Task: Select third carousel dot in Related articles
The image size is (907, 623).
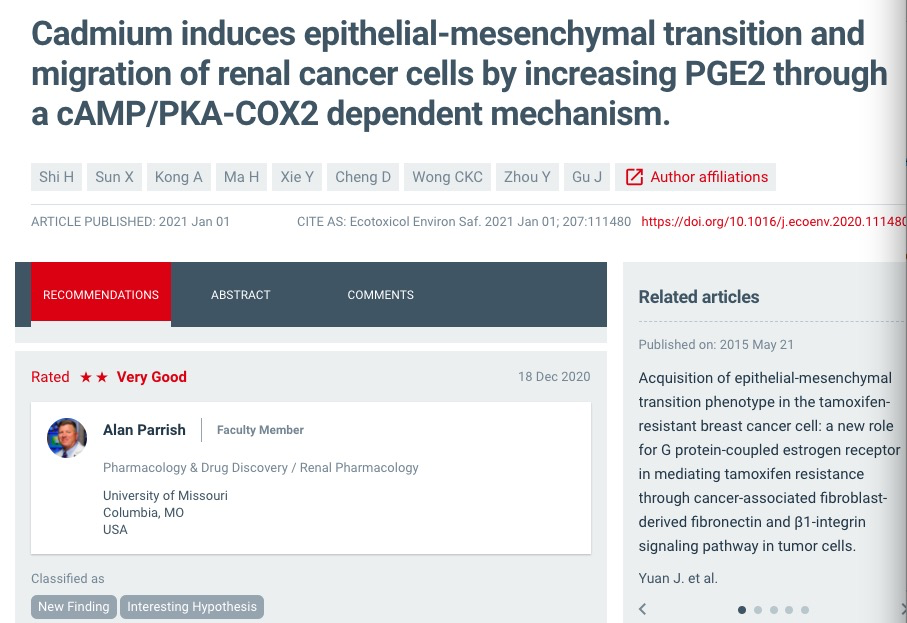Action: point(774,610)
